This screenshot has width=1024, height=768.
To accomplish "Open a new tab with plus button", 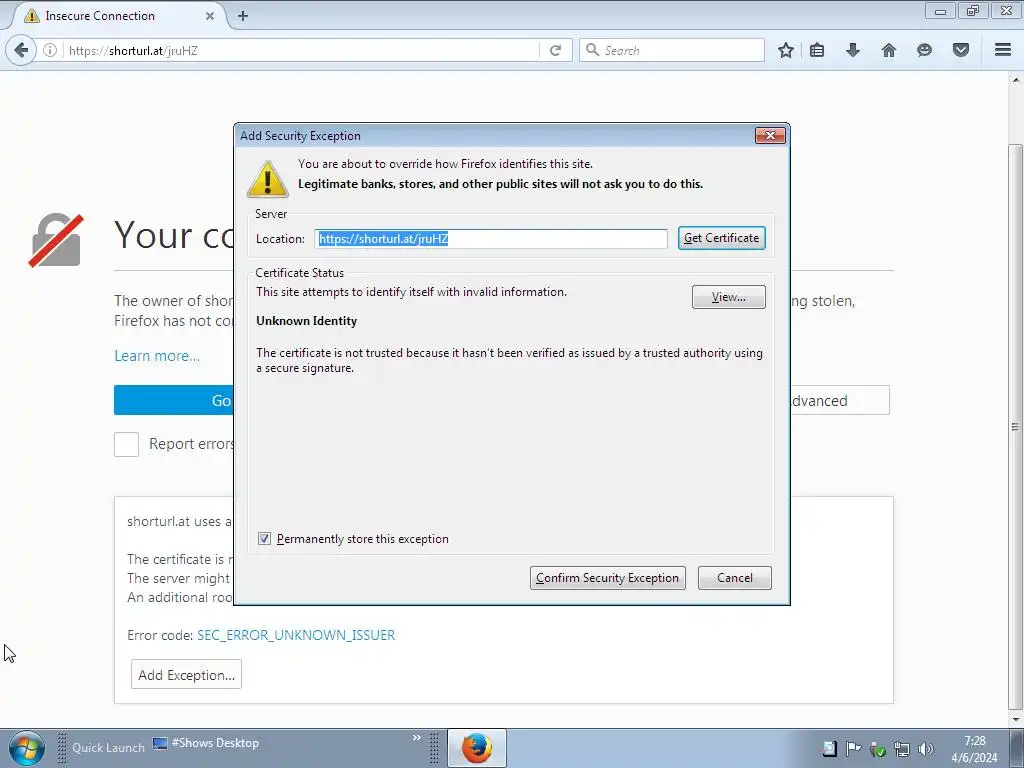I will pyautogui.click(x=243, y=16).
